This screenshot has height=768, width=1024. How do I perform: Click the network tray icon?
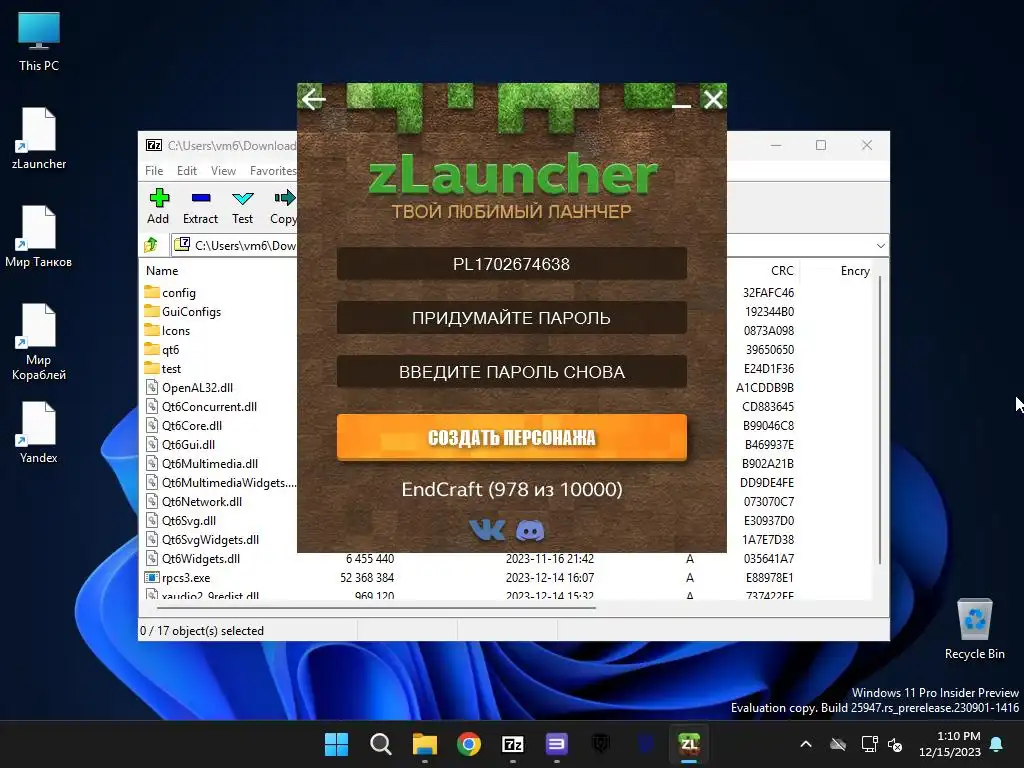click(869, 744)
